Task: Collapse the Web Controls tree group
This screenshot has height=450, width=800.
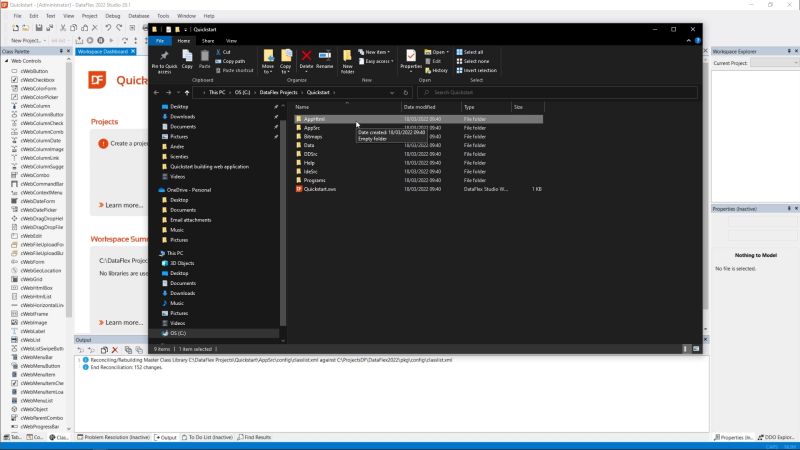Action: point(7,61)
